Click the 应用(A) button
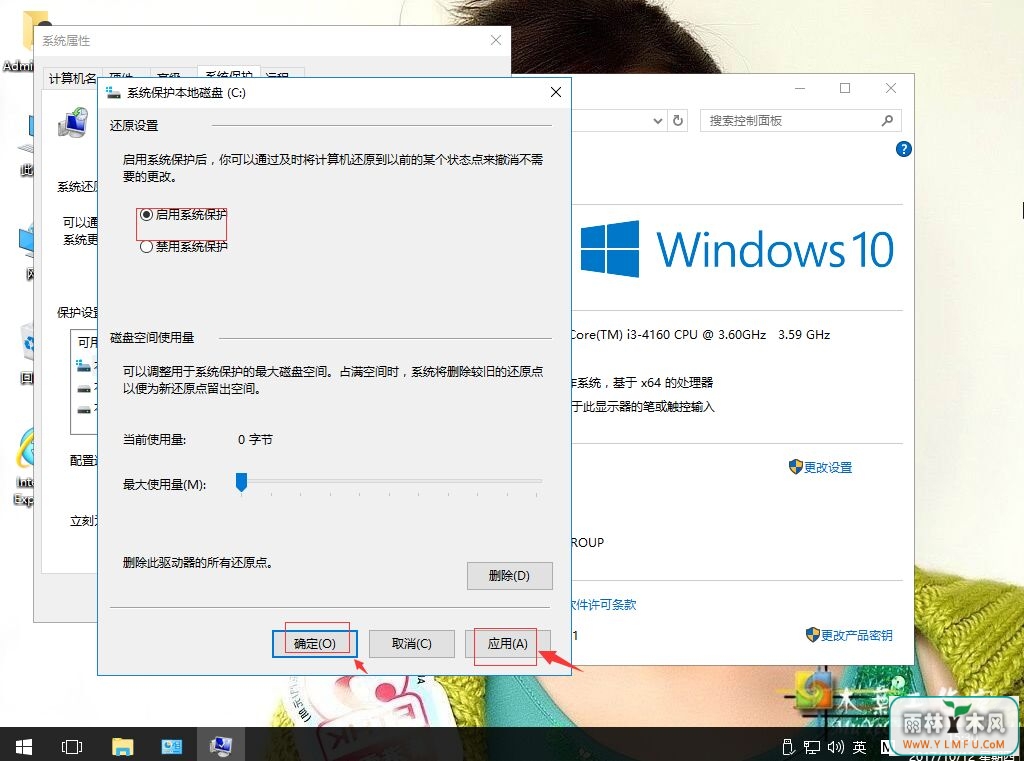The image size is (1024, 761). pyautogui.click(x=507, y=643)
